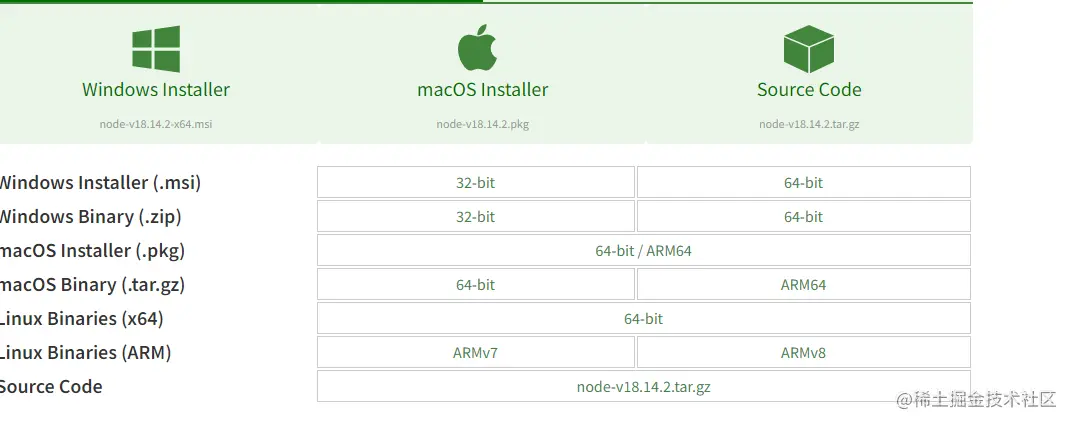Screen dimensions: 1072x425
Task: Download node-v18.14.2.tar.gz from table row
Action: point(643,387)
